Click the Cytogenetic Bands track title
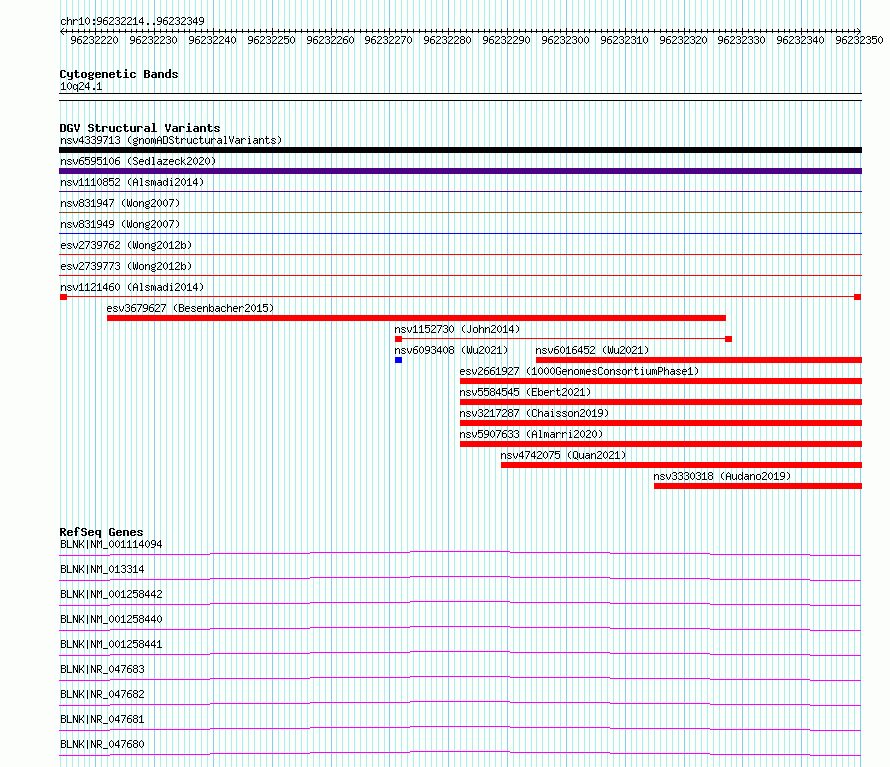This screenshot has height=767, width=890. coord(119,74)
